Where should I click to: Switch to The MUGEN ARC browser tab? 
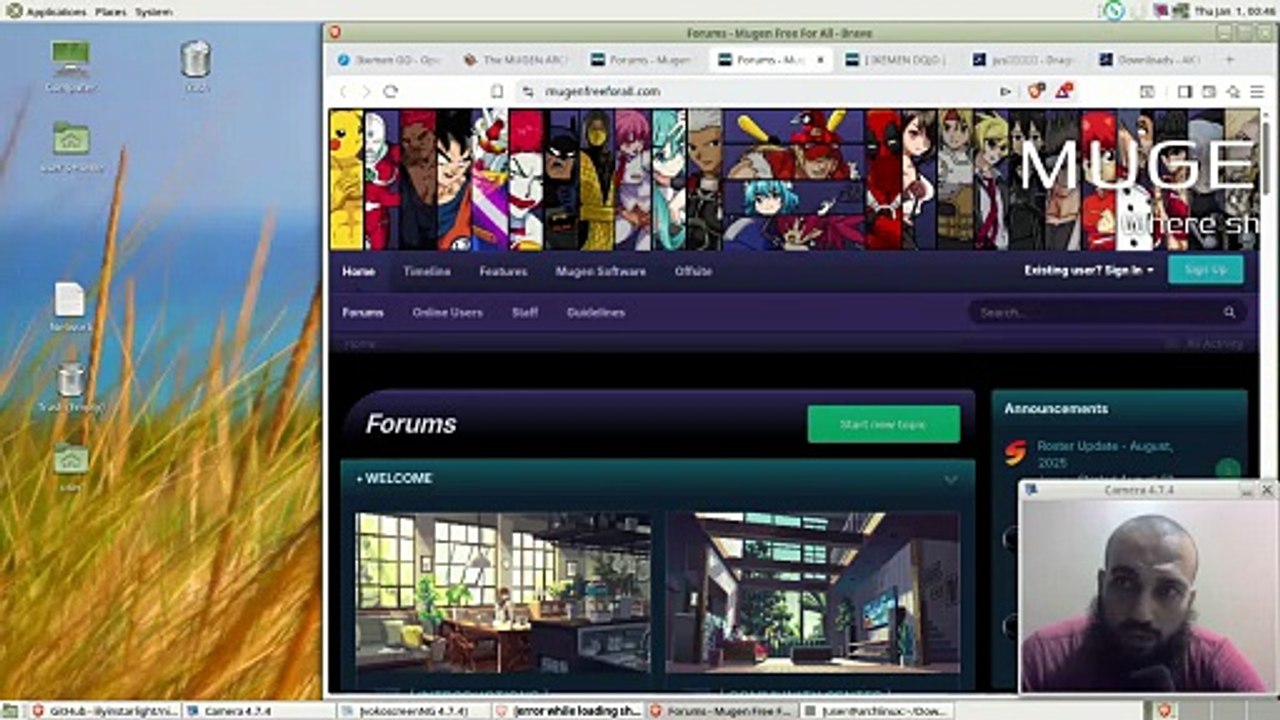(x=515, y=60)
